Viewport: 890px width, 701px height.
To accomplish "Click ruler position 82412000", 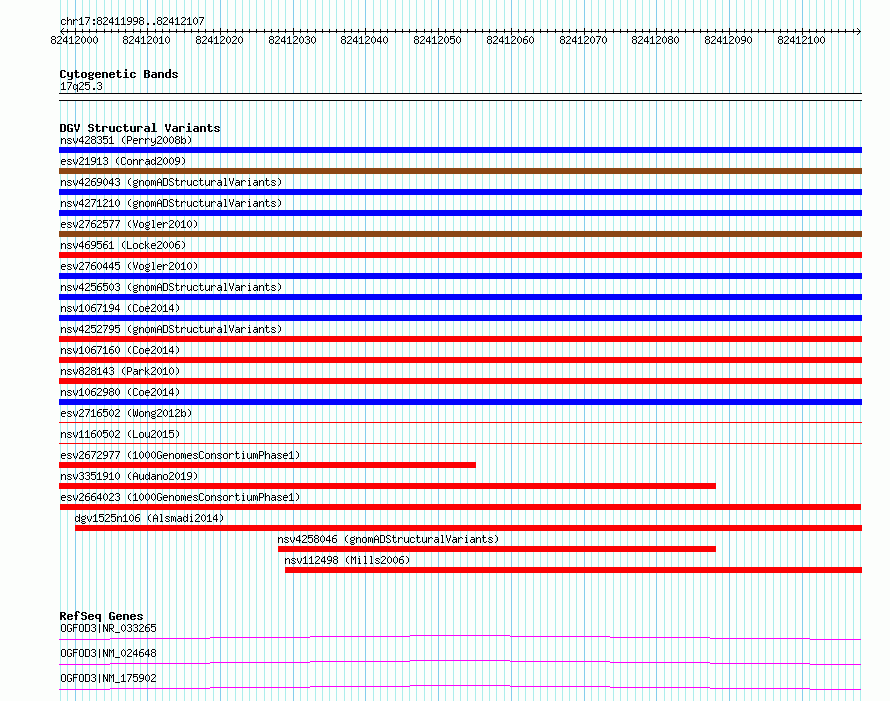I will [74, 40].
